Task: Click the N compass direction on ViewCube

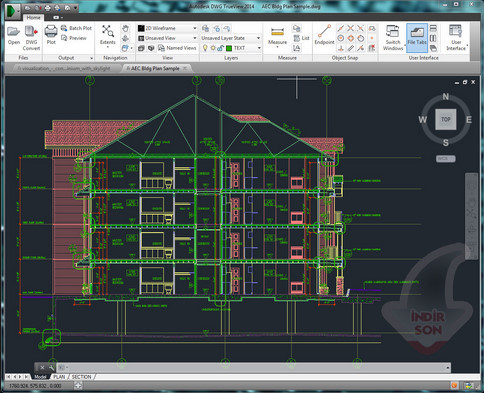Action: [446, 97]
